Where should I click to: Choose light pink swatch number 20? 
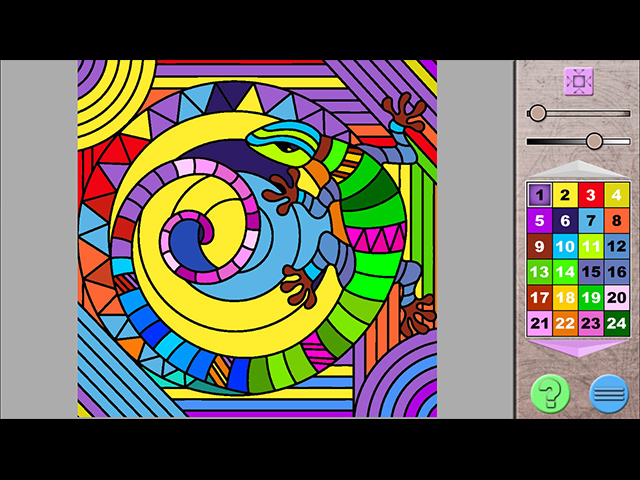[x=617, y=297]
